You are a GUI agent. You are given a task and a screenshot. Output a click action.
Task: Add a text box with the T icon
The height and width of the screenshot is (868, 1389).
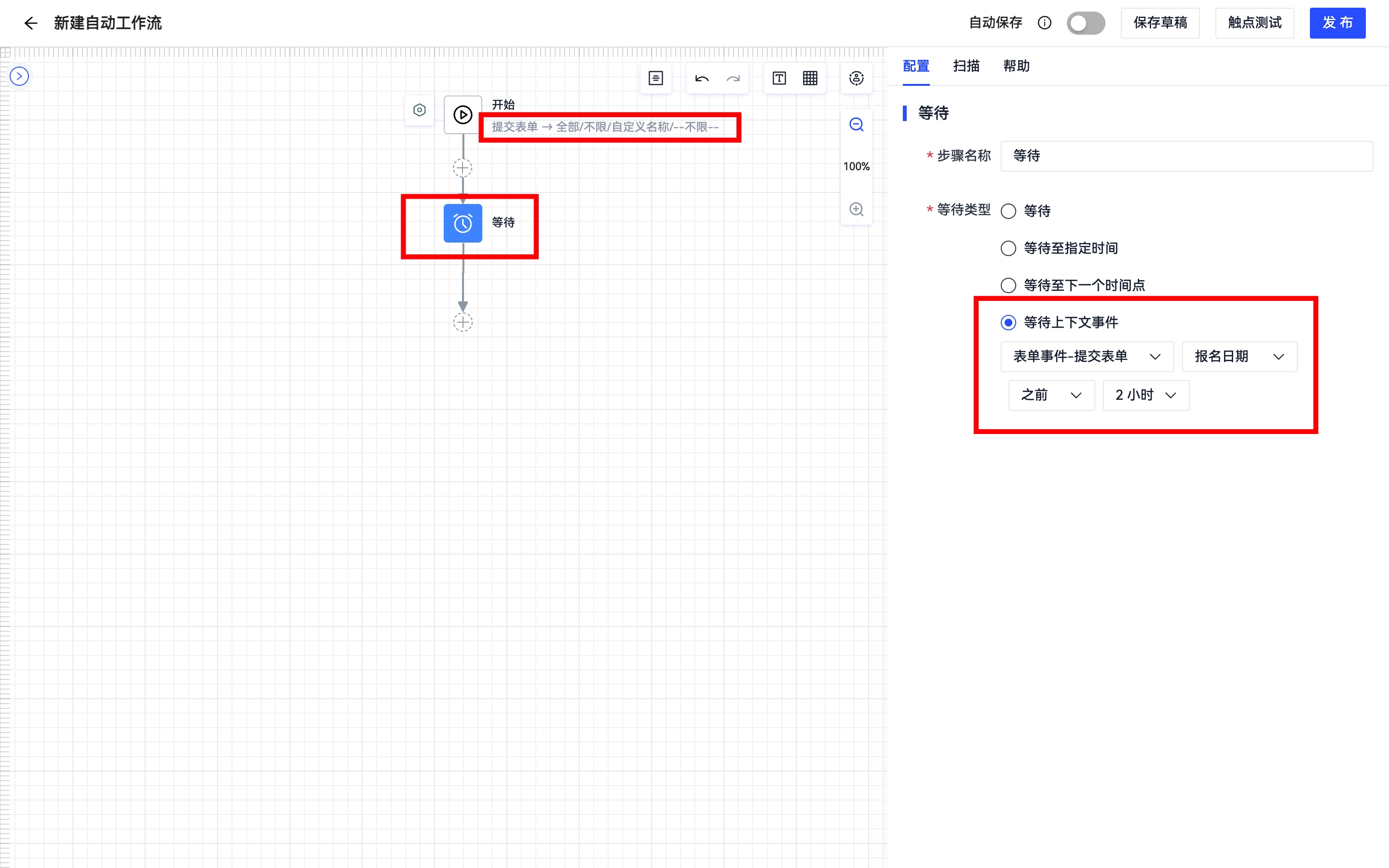tap(779, 78)
